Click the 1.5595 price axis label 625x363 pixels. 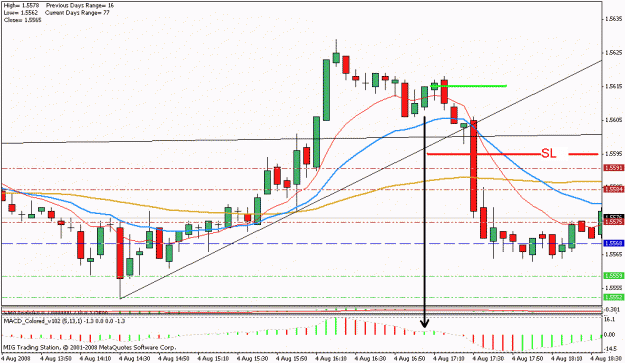point(613,153)
